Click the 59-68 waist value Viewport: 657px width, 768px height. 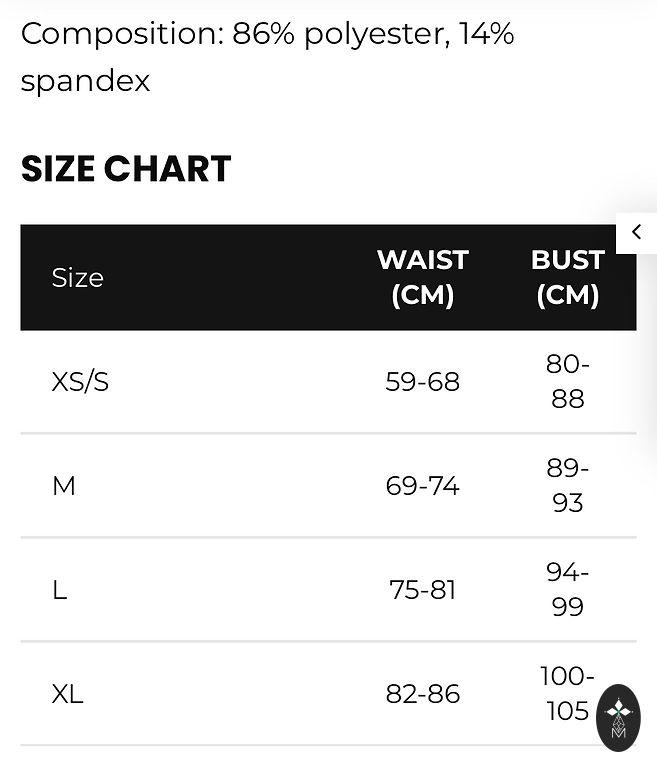point(422,382)
